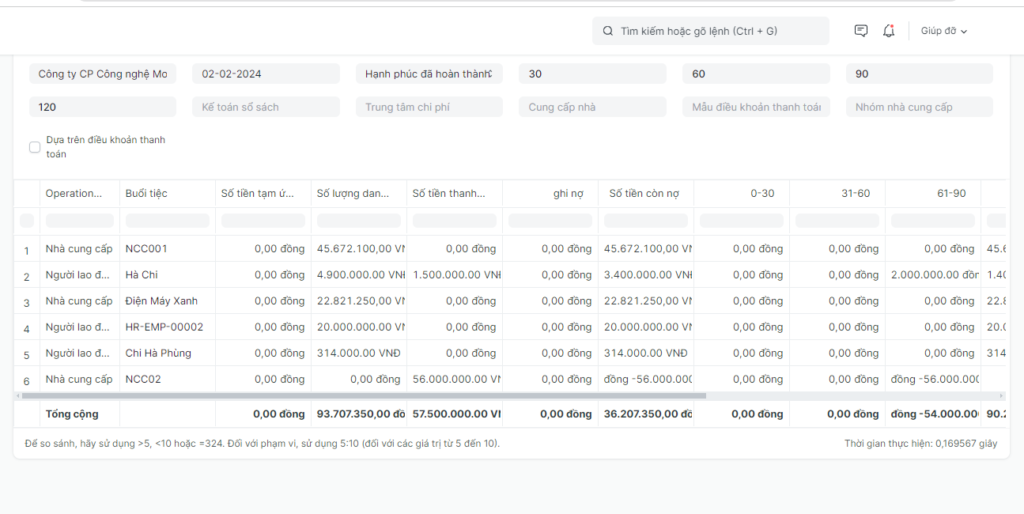Select the 'Nhóm nhà cung cấp' filter field
This screenshot has width=1024, height=514.
[919, 107]
